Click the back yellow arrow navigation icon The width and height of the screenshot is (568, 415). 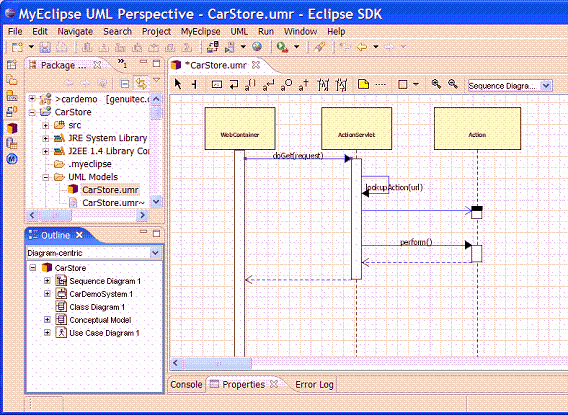click(x=362, y=47)
